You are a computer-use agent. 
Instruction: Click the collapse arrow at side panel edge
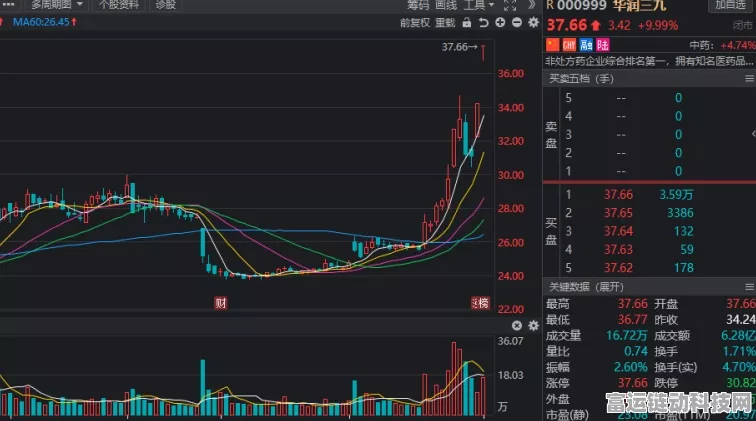(x=753, y=134)
